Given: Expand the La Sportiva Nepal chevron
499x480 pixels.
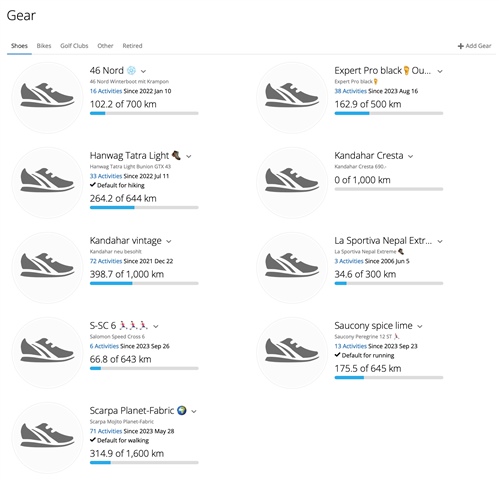Looking at the screenshot, I should tap(440, 241).
